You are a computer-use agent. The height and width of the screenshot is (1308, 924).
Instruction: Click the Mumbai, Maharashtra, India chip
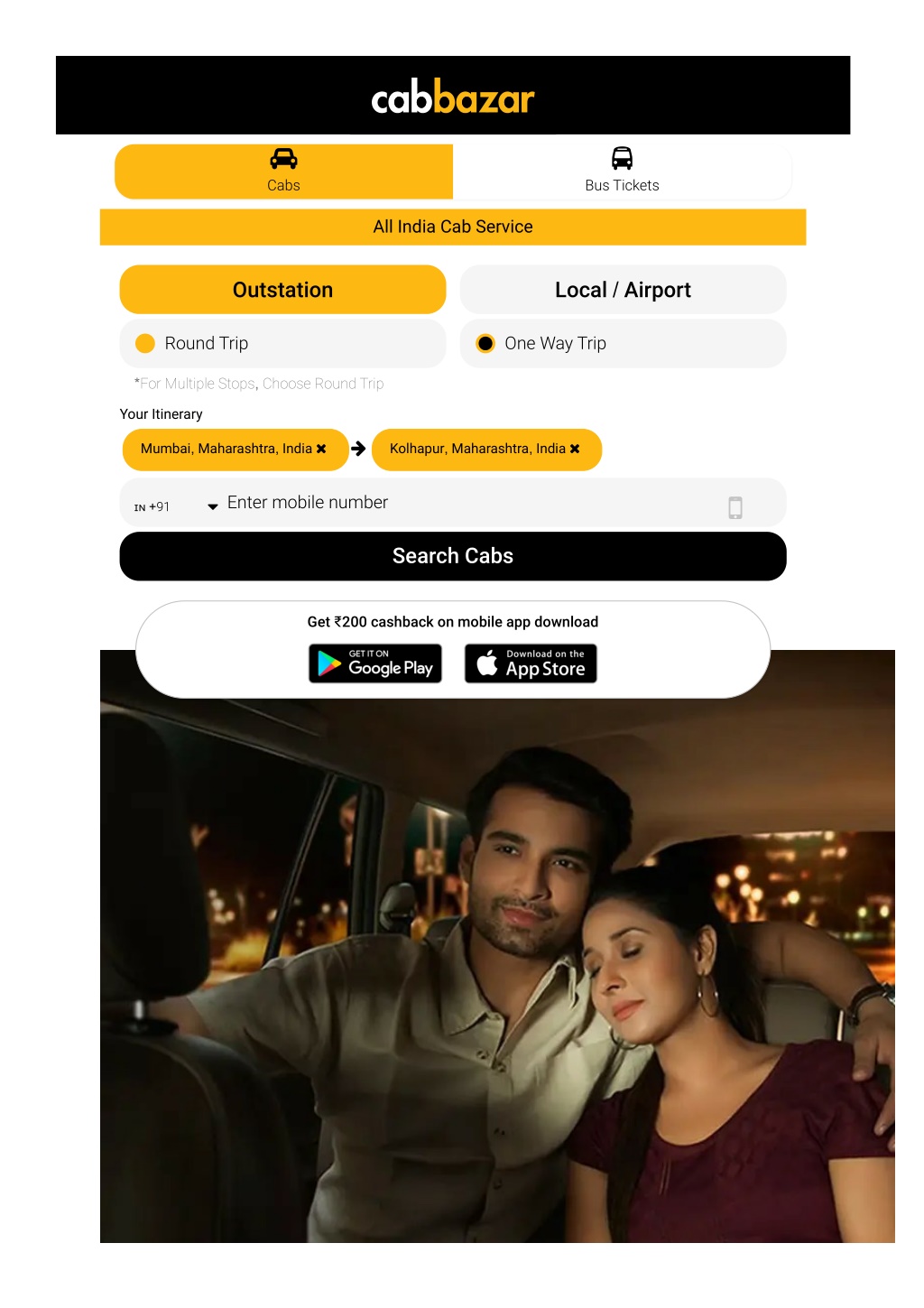click(226, 449)
